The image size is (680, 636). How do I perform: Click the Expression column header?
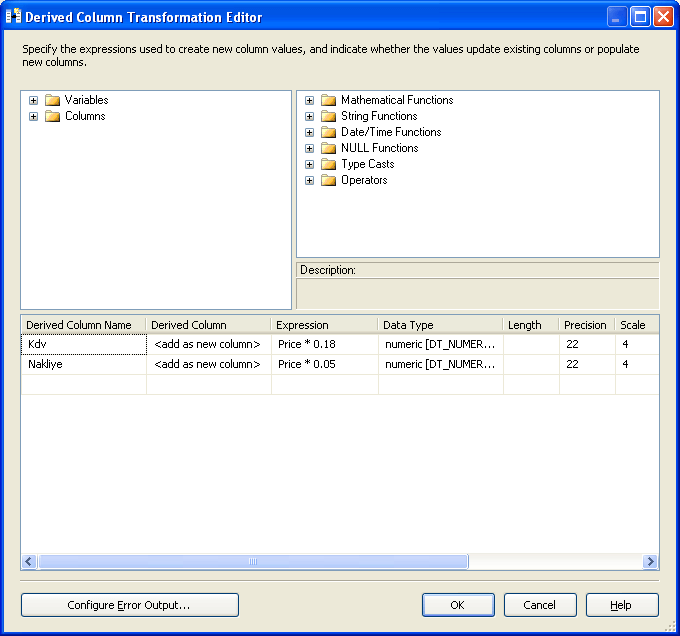click(x=324, y=325)
